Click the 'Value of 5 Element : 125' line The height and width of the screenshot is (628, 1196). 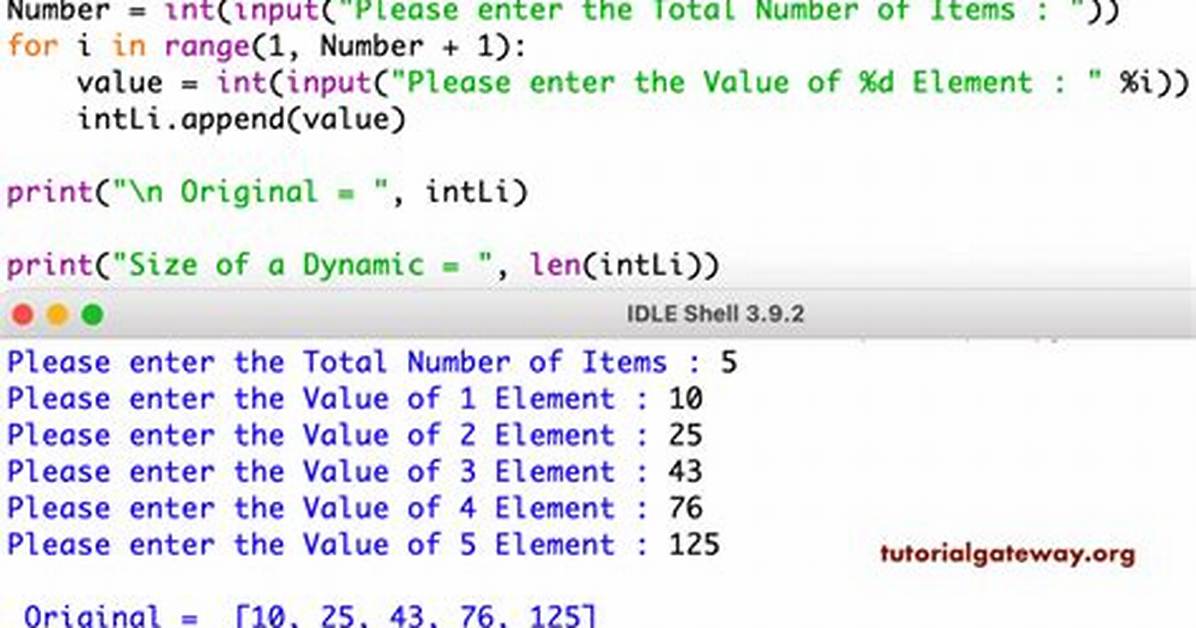(363, 545)
